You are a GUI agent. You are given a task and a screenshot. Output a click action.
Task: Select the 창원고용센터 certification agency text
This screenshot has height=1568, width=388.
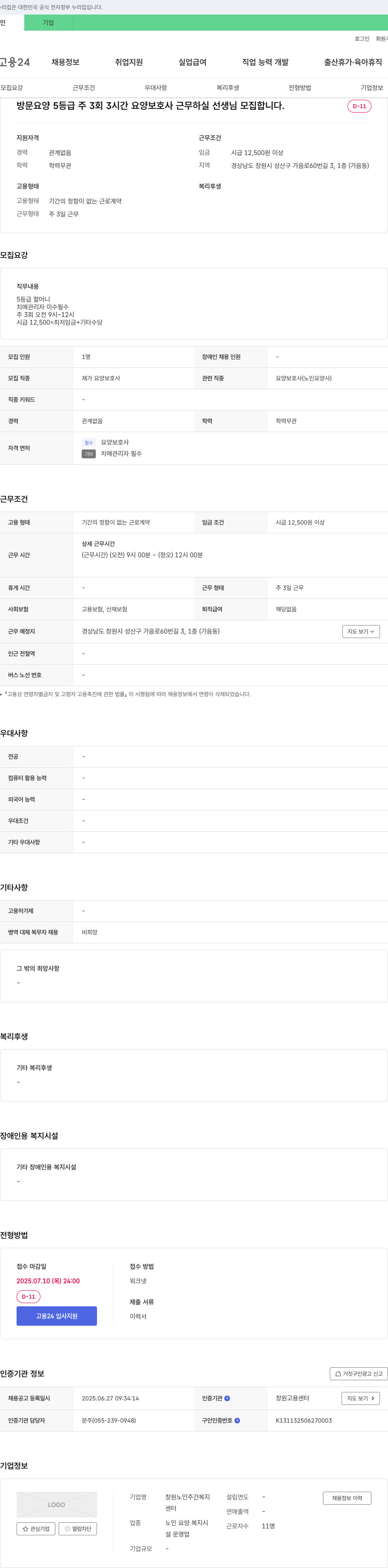[x=292, y=1398]
